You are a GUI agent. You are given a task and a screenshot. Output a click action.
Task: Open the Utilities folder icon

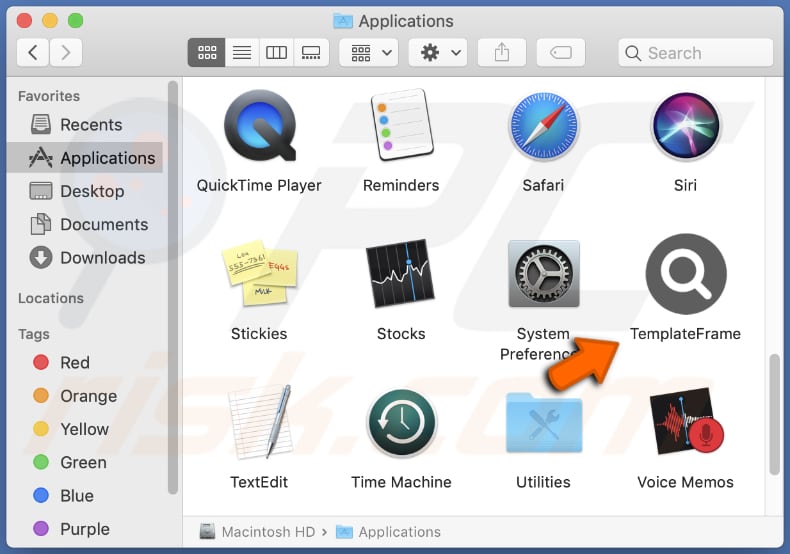pos(544,423)
